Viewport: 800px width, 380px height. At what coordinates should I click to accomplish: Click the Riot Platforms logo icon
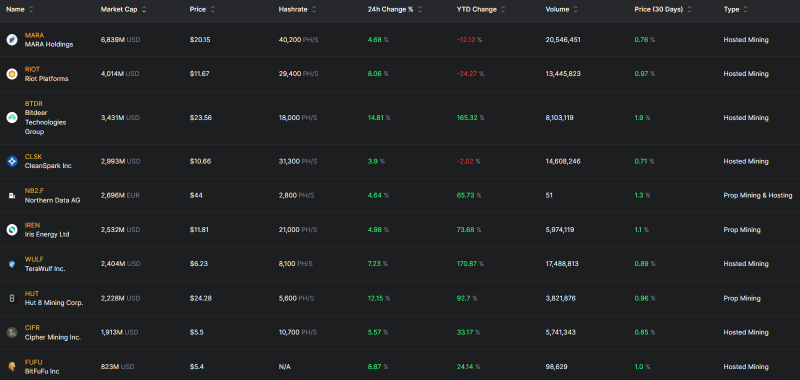pos(12,74)
